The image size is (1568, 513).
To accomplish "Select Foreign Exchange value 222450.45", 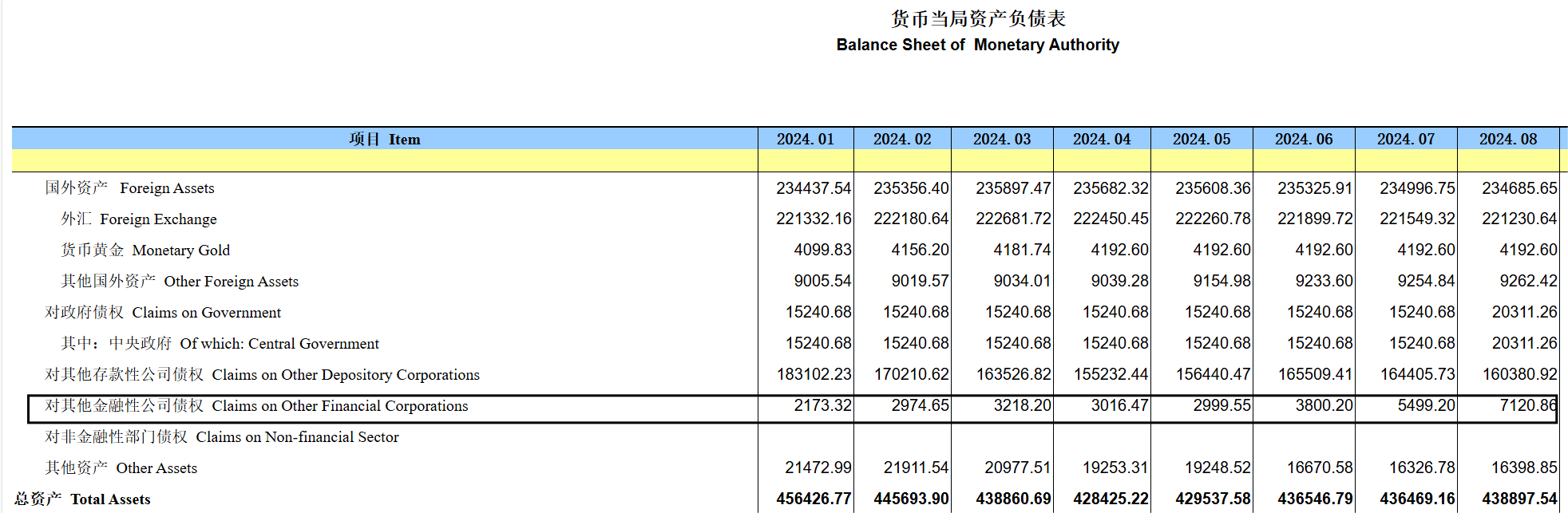I will pos(1111,219).
